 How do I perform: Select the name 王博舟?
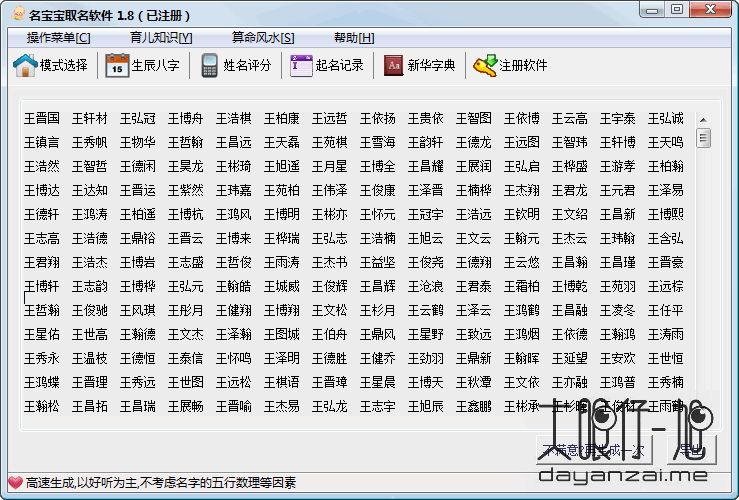[186, 118]
